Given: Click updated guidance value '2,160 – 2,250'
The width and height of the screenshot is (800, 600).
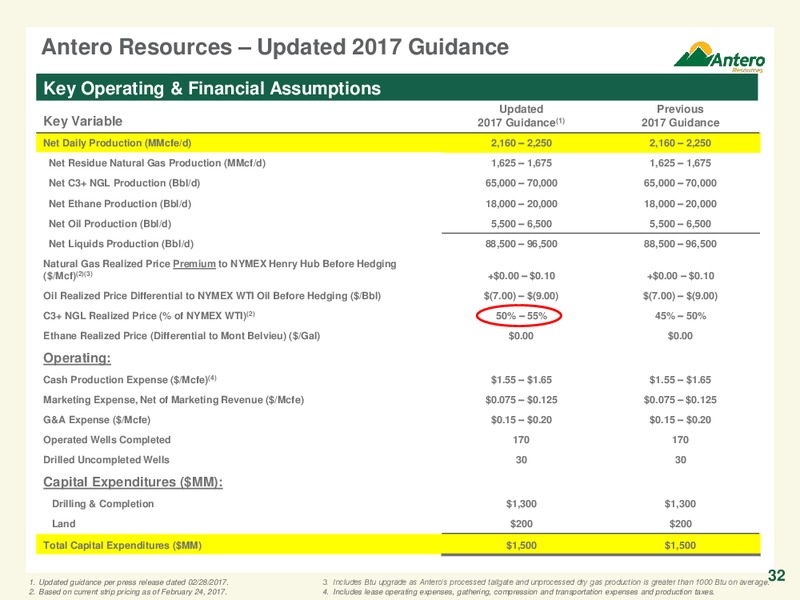Looking at the screenshot, I should pos(521,143).
